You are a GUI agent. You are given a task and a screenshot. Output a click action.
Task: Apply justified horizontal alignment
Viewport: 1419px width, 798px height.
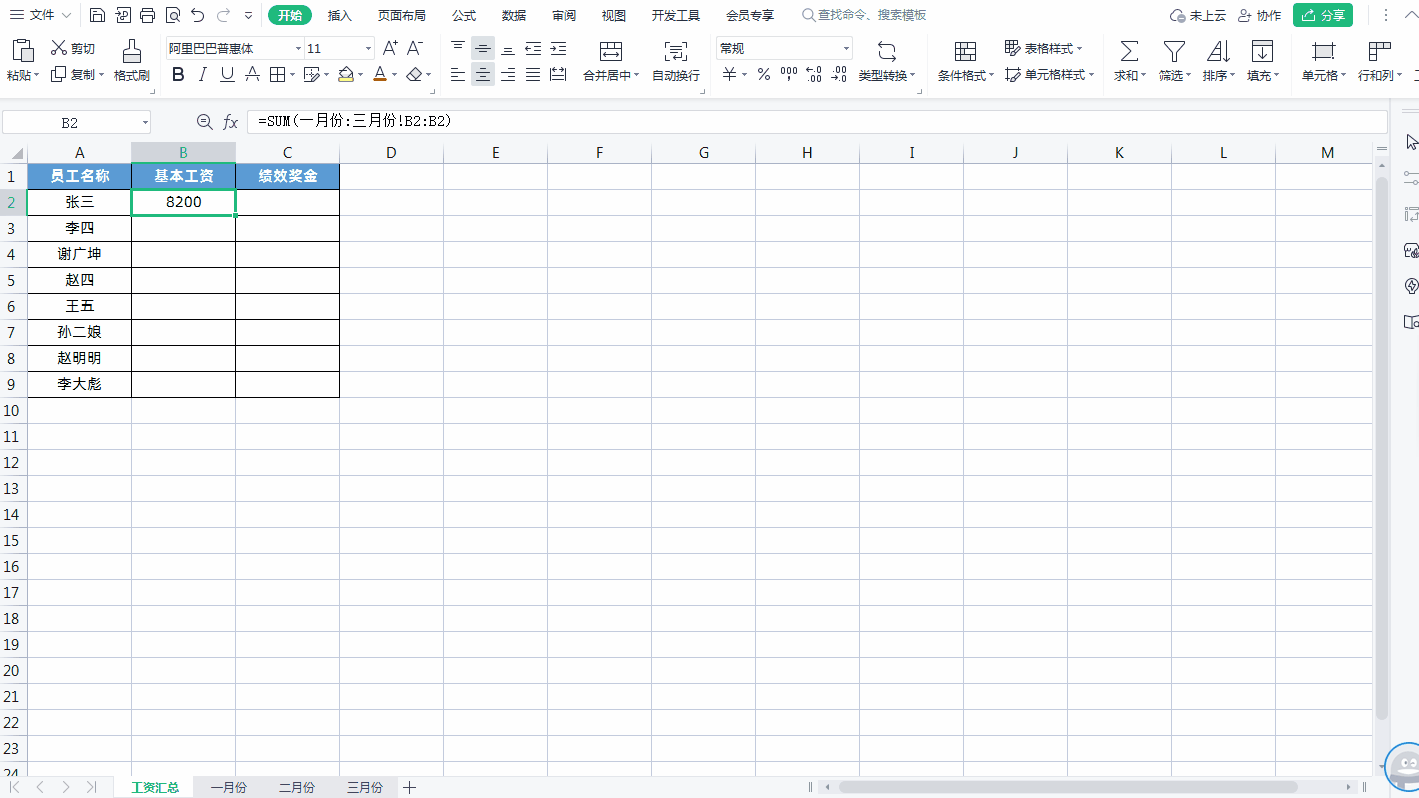(533, 74)
